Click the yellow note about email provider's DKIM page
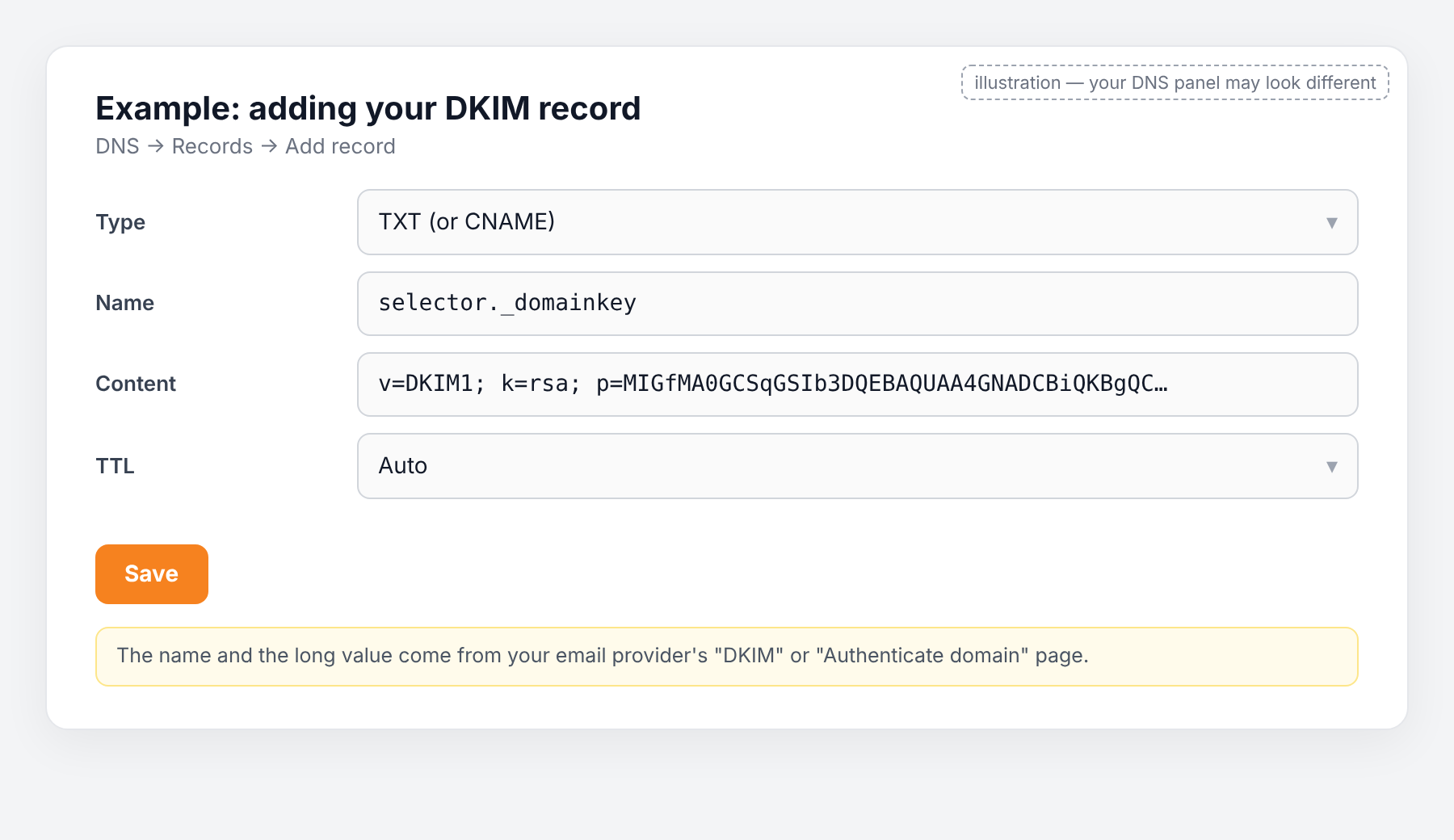 [727, 657]
